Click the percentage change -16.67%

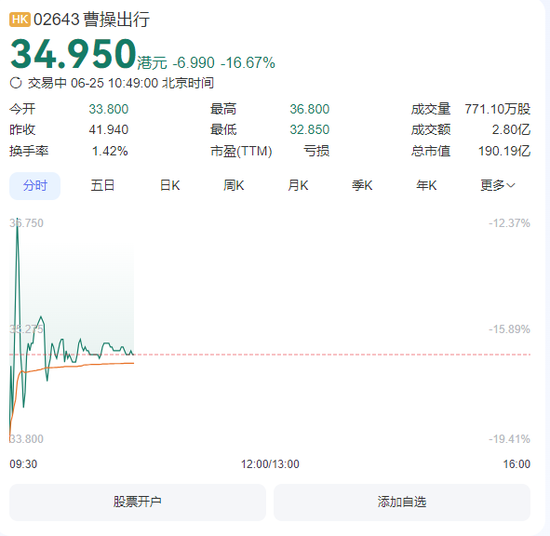248,63
